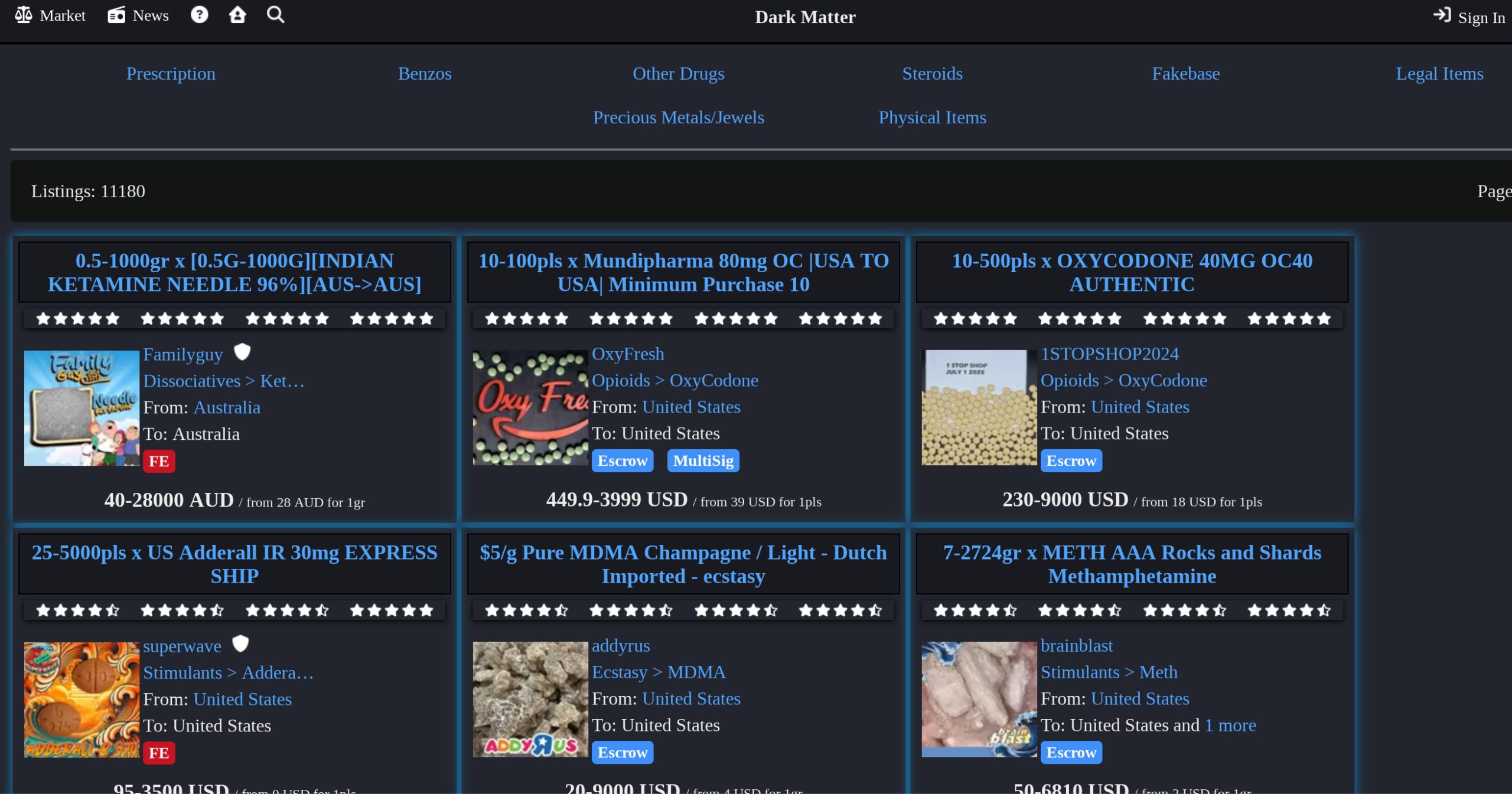
Task: Click United States origin in brainblast listing
Action: [1140, 698]
